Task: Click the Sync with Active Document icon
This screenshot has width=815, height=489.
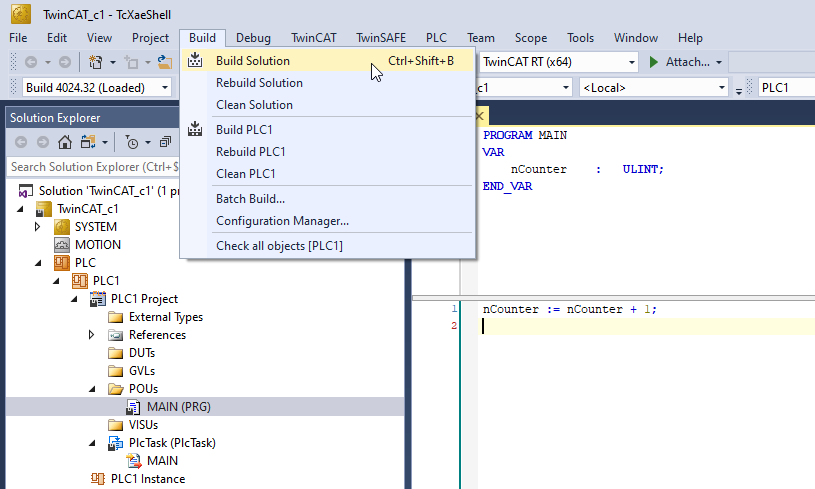Action: [x=87, y=142]
